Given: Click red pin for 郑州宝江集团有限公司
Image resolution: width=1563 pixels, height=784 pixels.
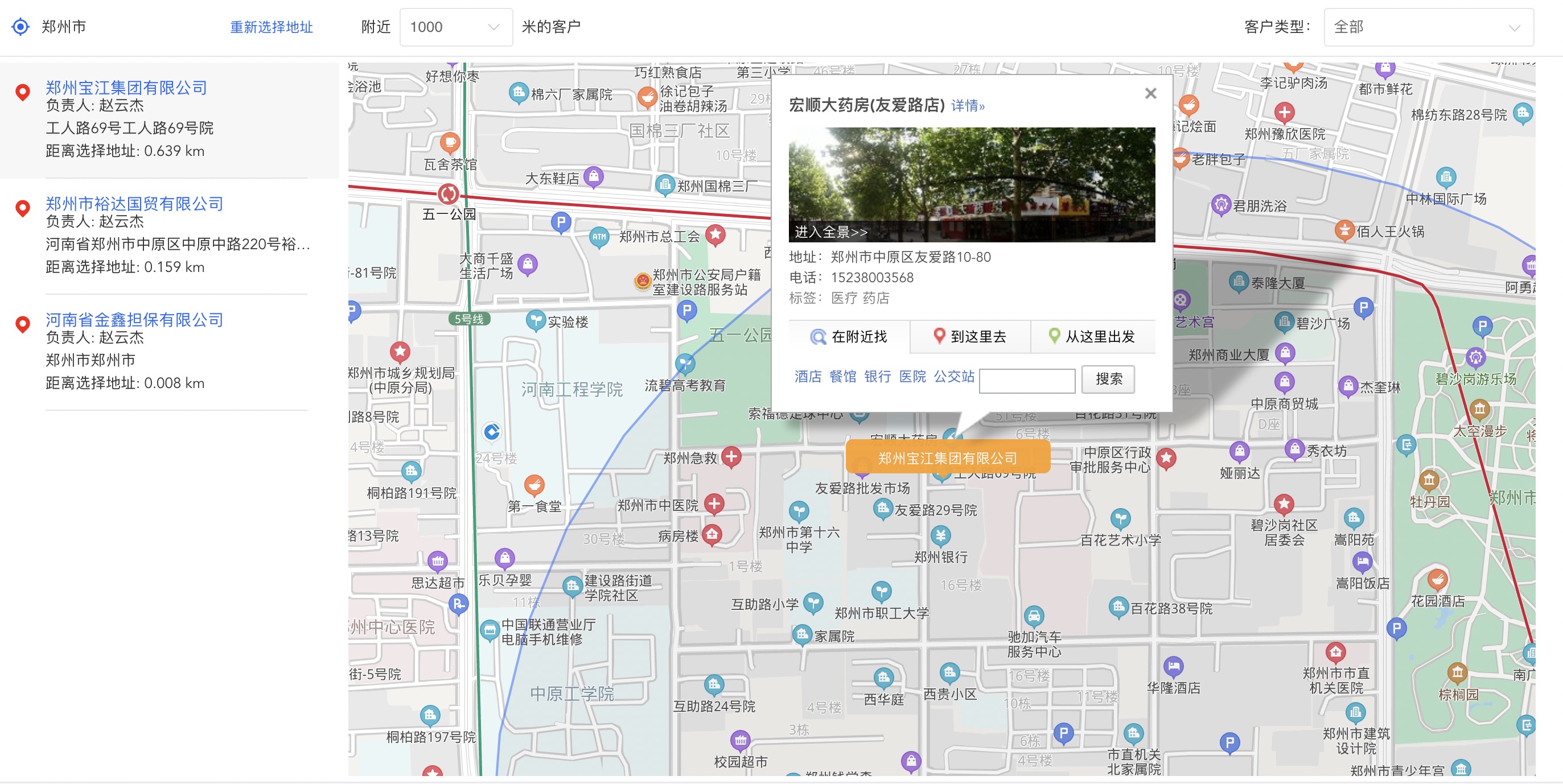Looking at the screenshot, I should click(22, 92).
